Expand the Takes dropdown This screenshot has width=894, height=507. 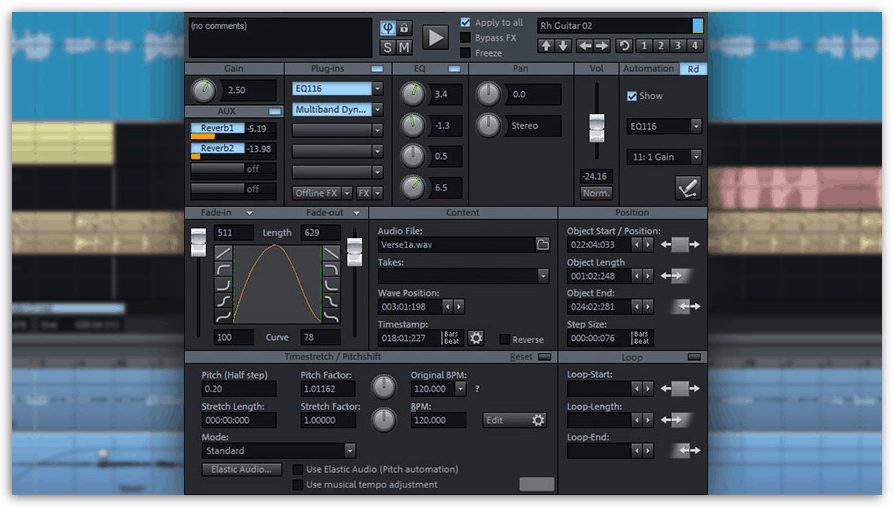pos(543,276)
